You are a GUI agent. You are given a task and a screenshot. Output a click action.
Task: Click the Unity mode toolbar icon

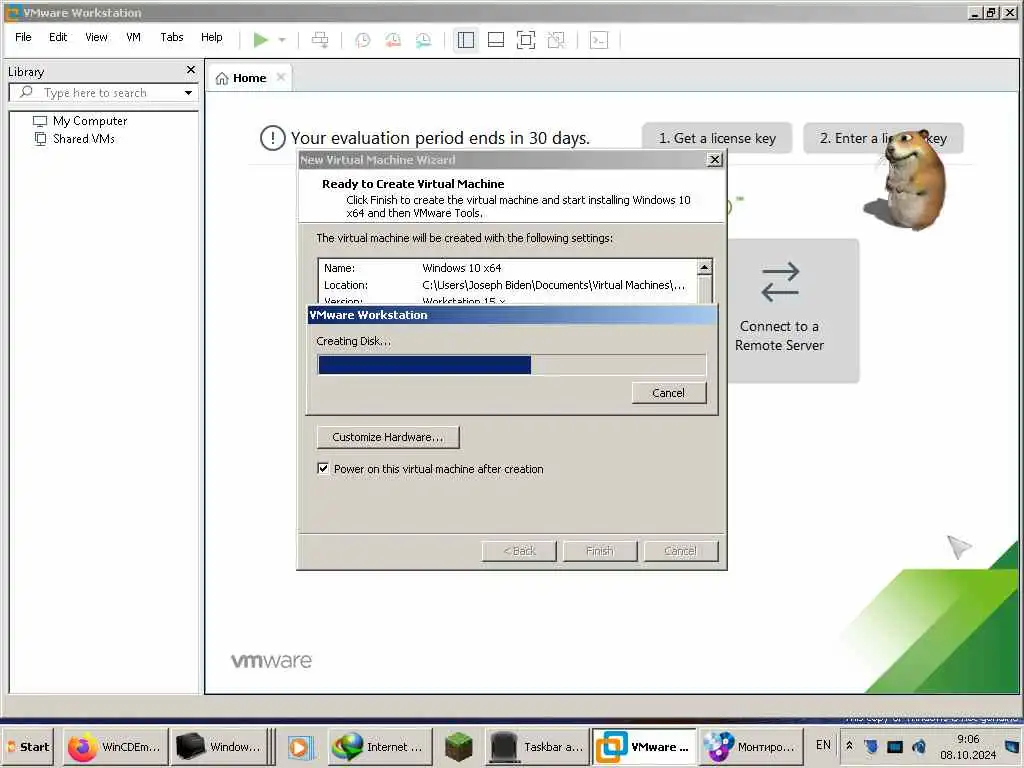click(556, 40)
